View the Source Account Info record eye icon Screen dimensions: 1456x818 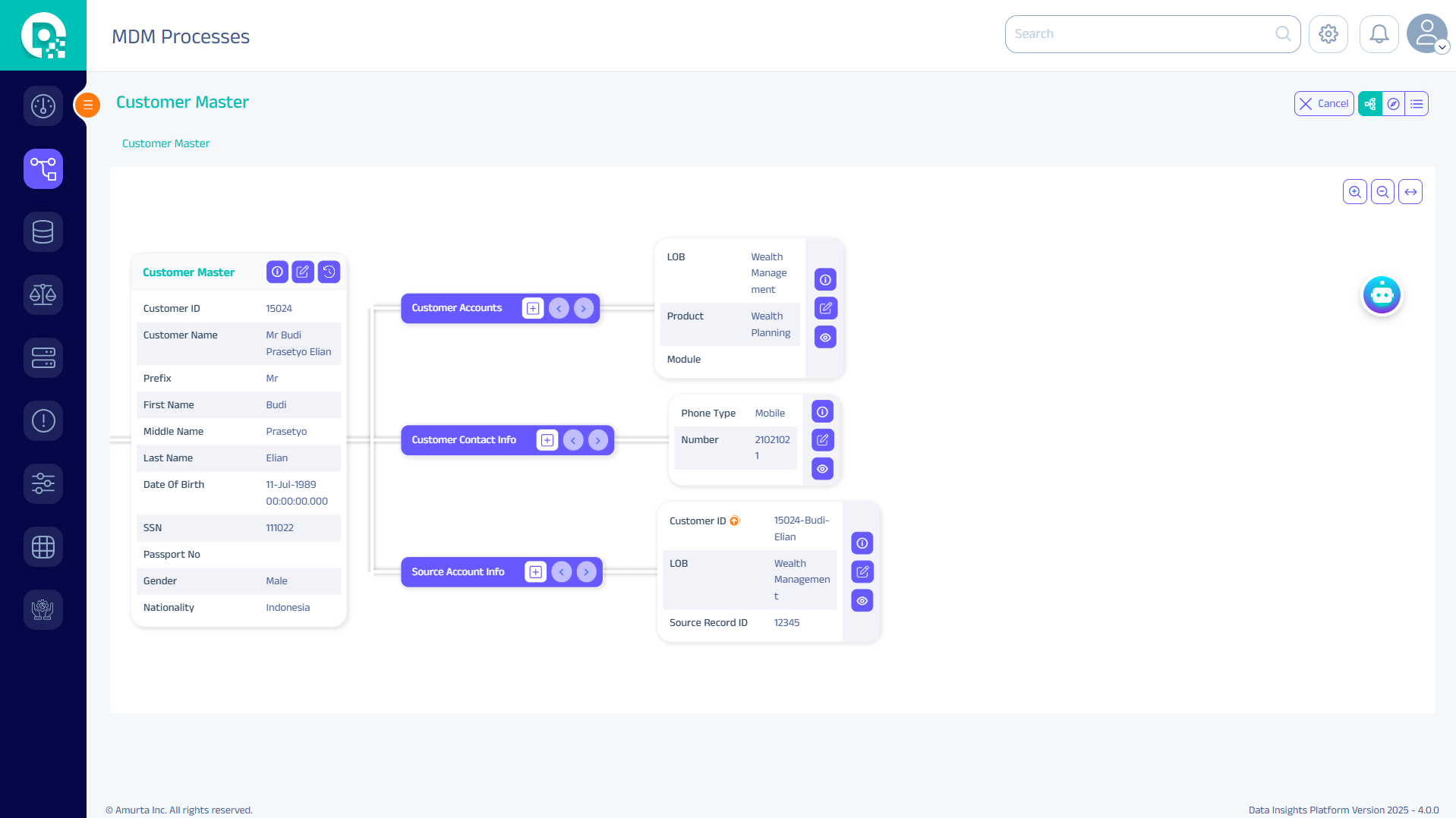pyautogui.click(x=862, y=601)
